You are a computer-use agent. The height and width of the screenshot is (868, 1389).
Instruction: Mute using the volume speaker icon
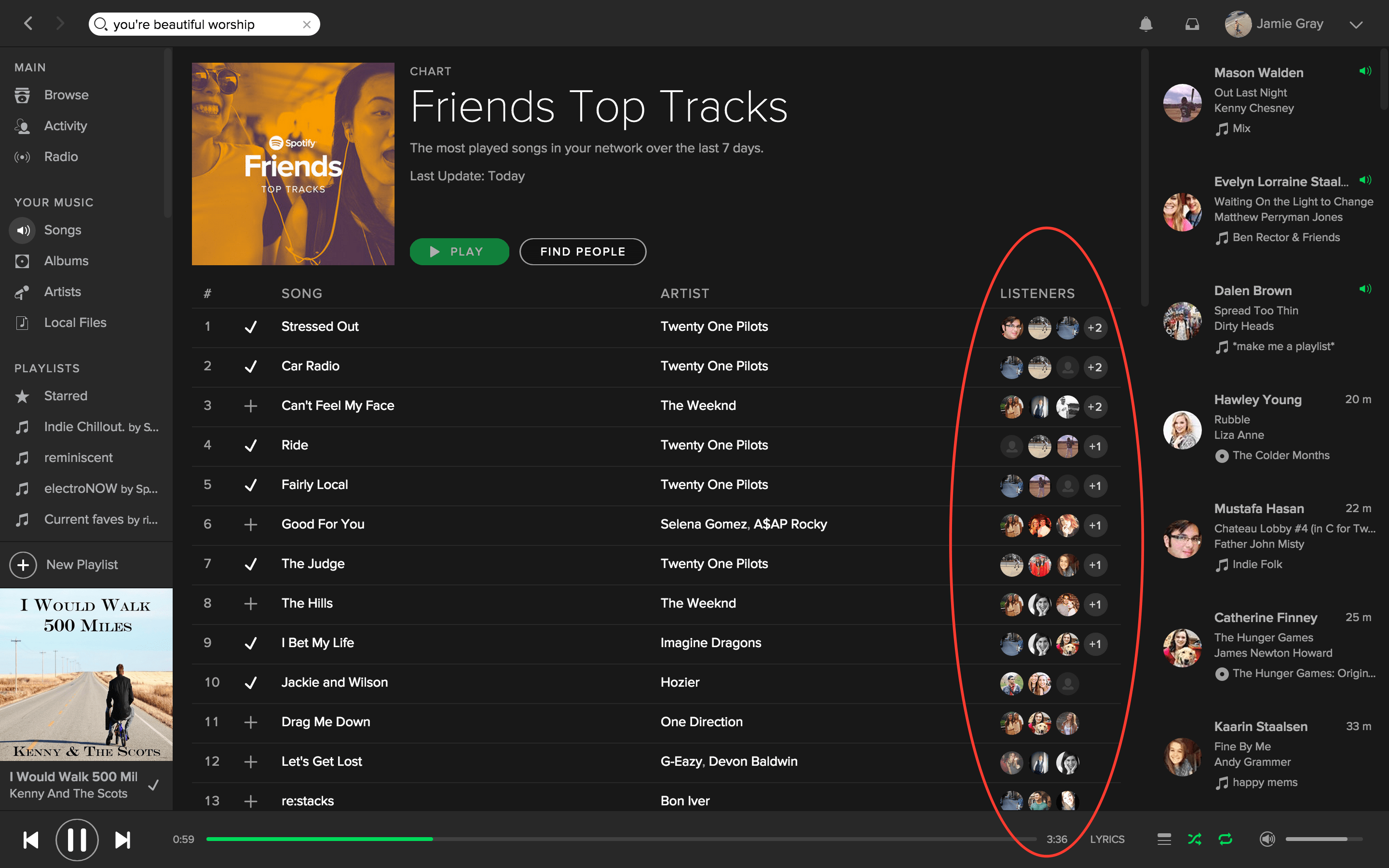(1267, 839)
